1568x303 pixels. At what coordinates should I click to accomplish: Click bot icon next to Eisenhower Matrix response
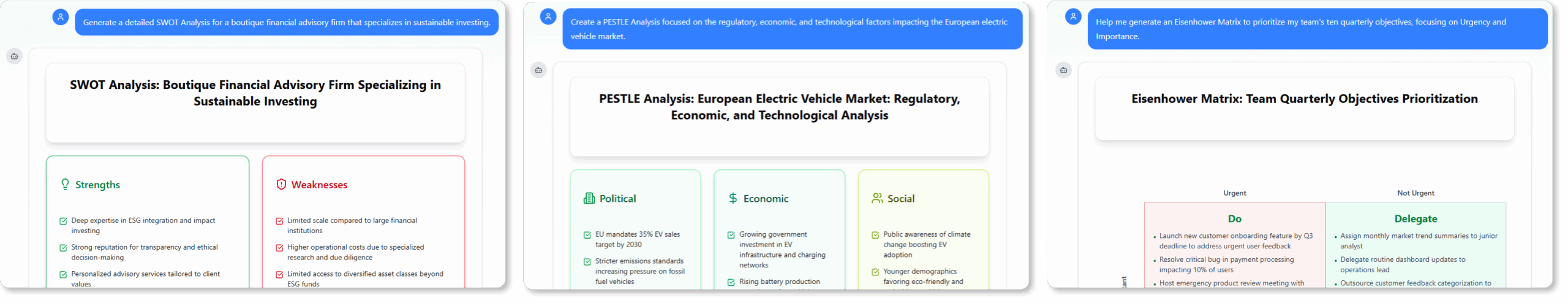click(x=1063, y=70)
